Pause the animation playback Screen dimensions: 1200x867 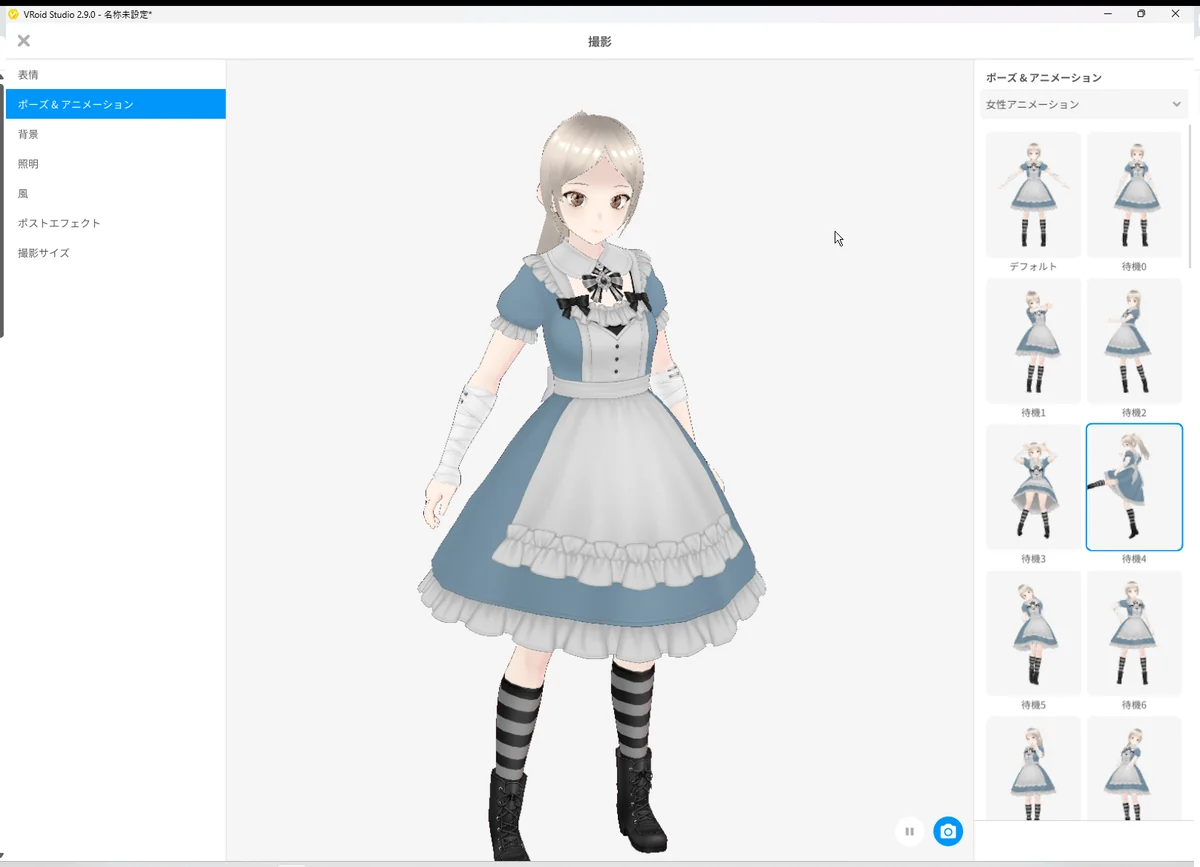(909, 831)
